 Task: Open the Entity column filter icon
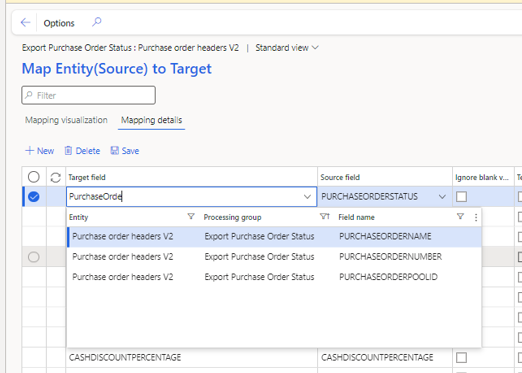point(191,217)
